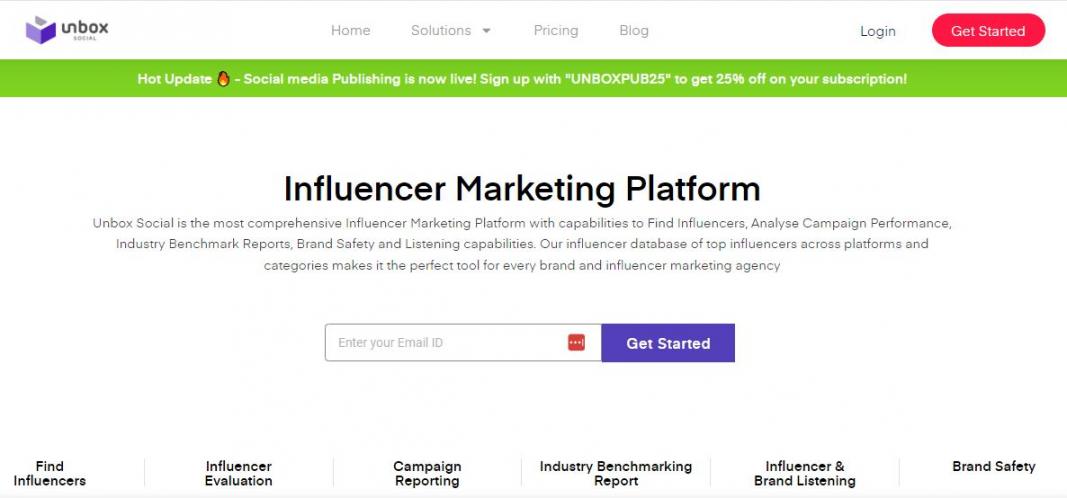Click the red password manager icon in email field
The width and height of the screenshot is (1067, 498).
(576, 342)
